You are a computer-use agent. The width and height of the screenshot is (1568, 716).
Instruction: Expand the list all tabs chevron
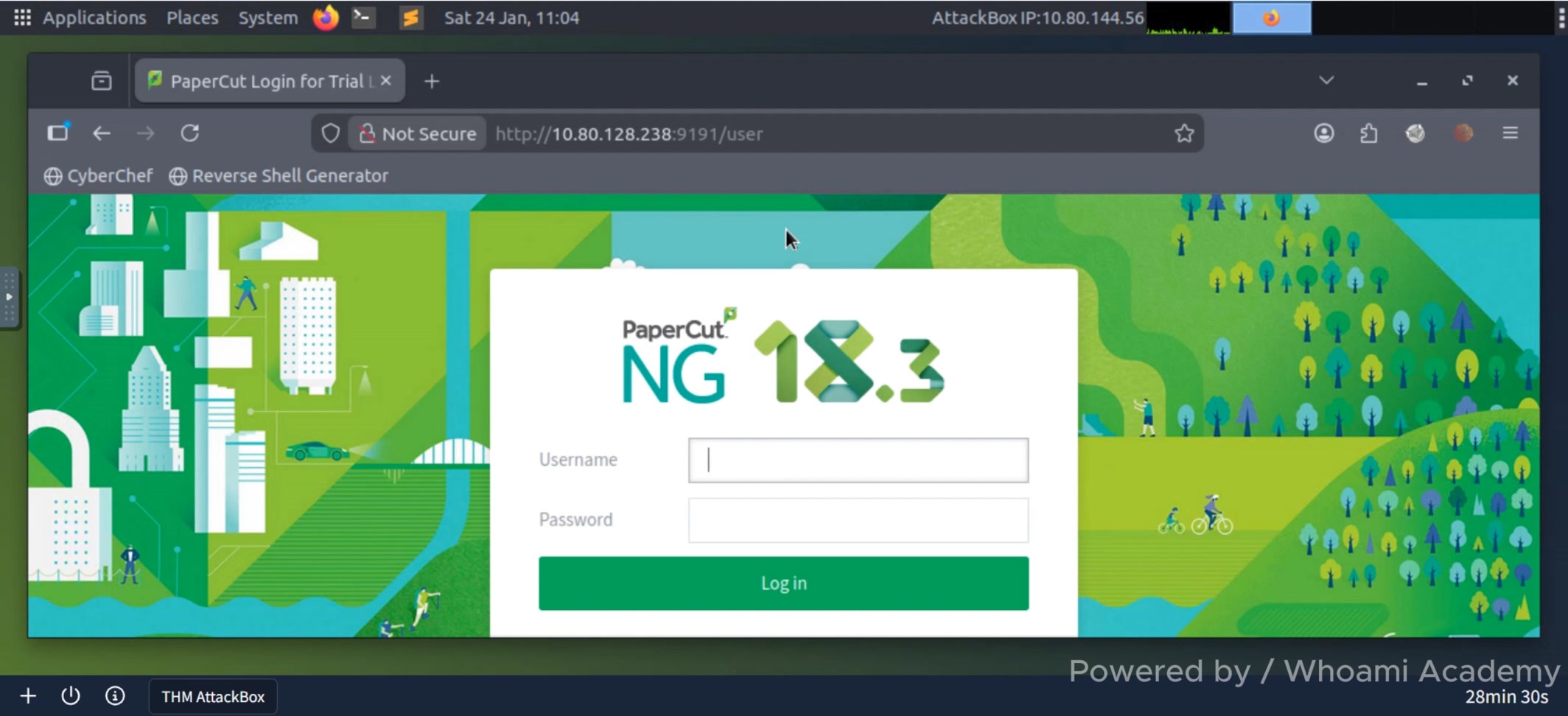[1326, 80]
